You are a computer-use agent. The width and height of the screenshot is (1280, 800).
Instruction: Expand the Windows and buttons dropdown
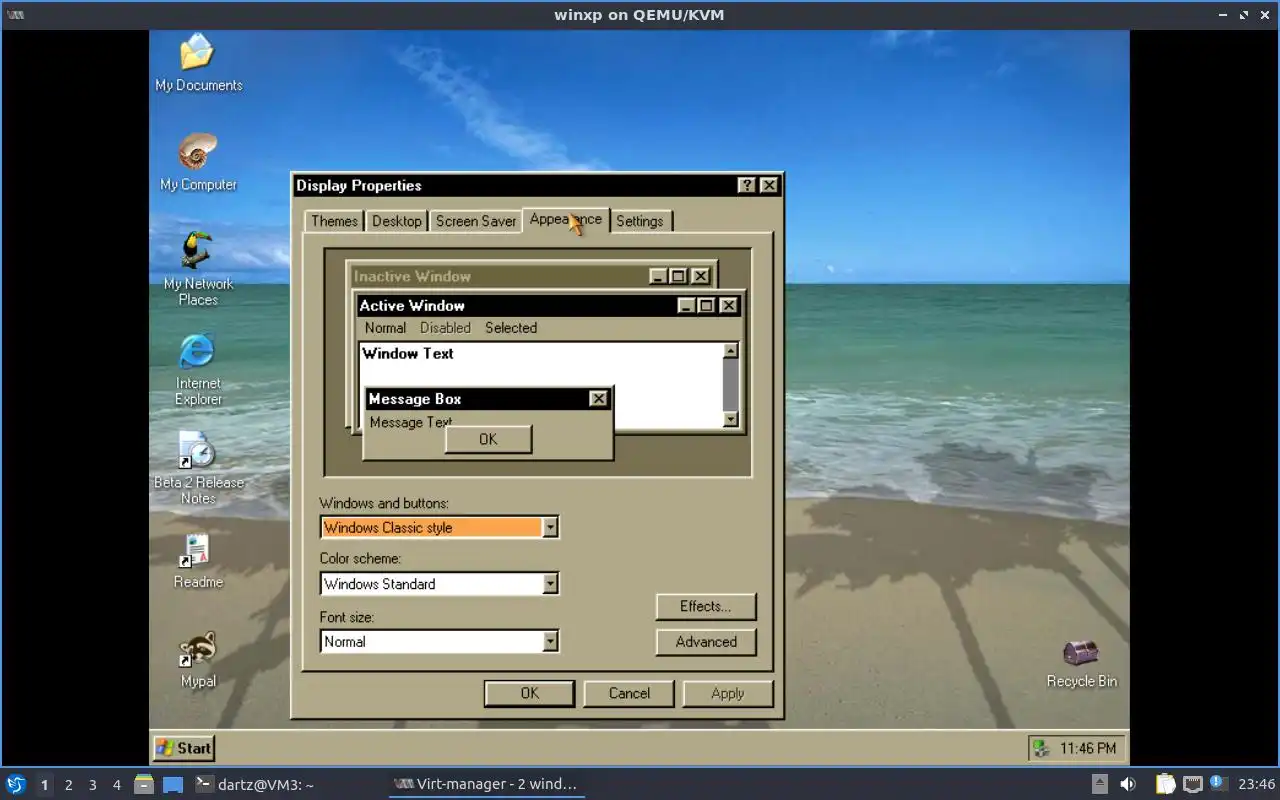550,528
